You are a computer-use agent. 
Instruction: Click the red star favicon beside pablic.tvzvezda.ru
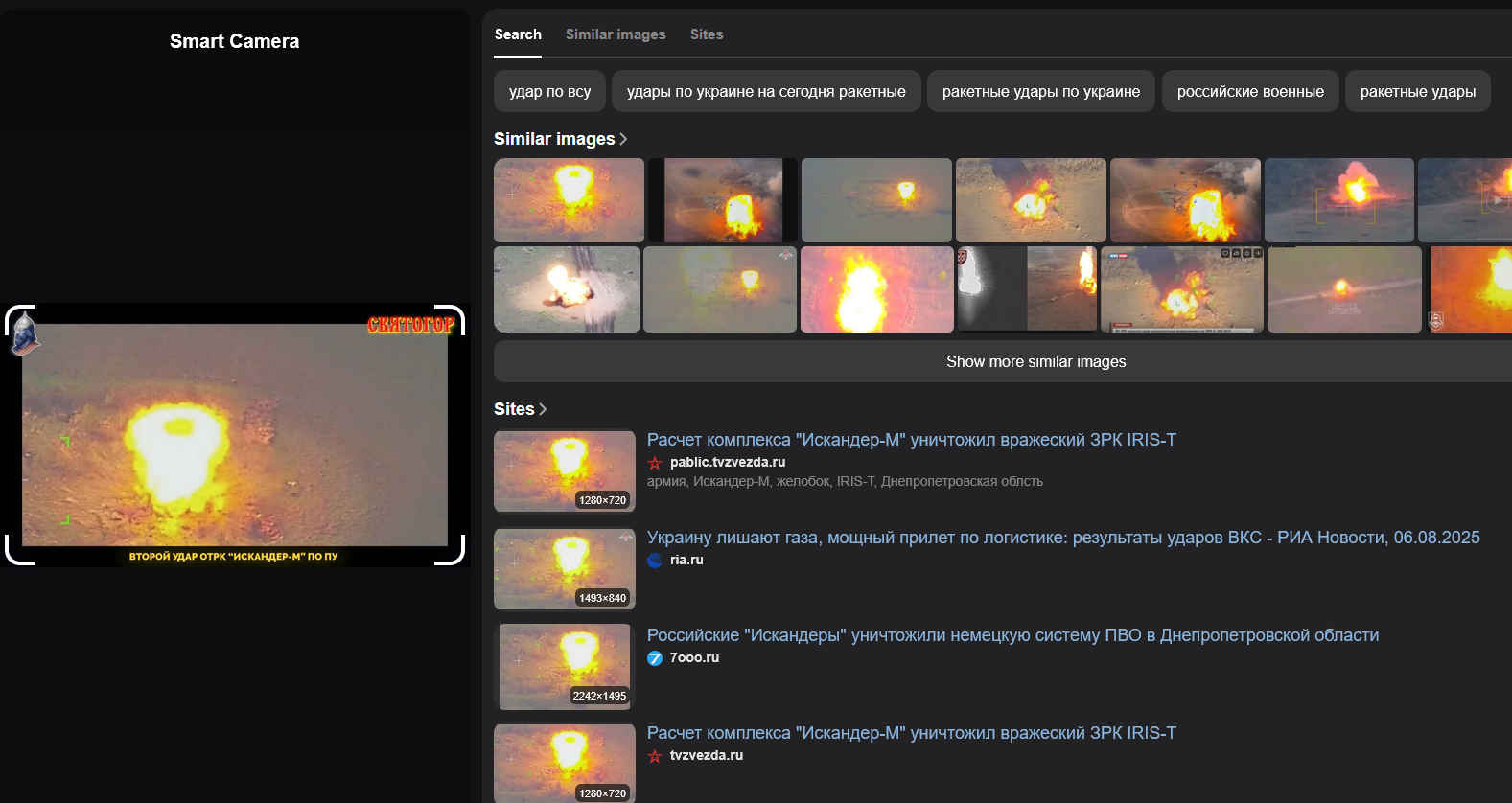(x=655, y=463)
